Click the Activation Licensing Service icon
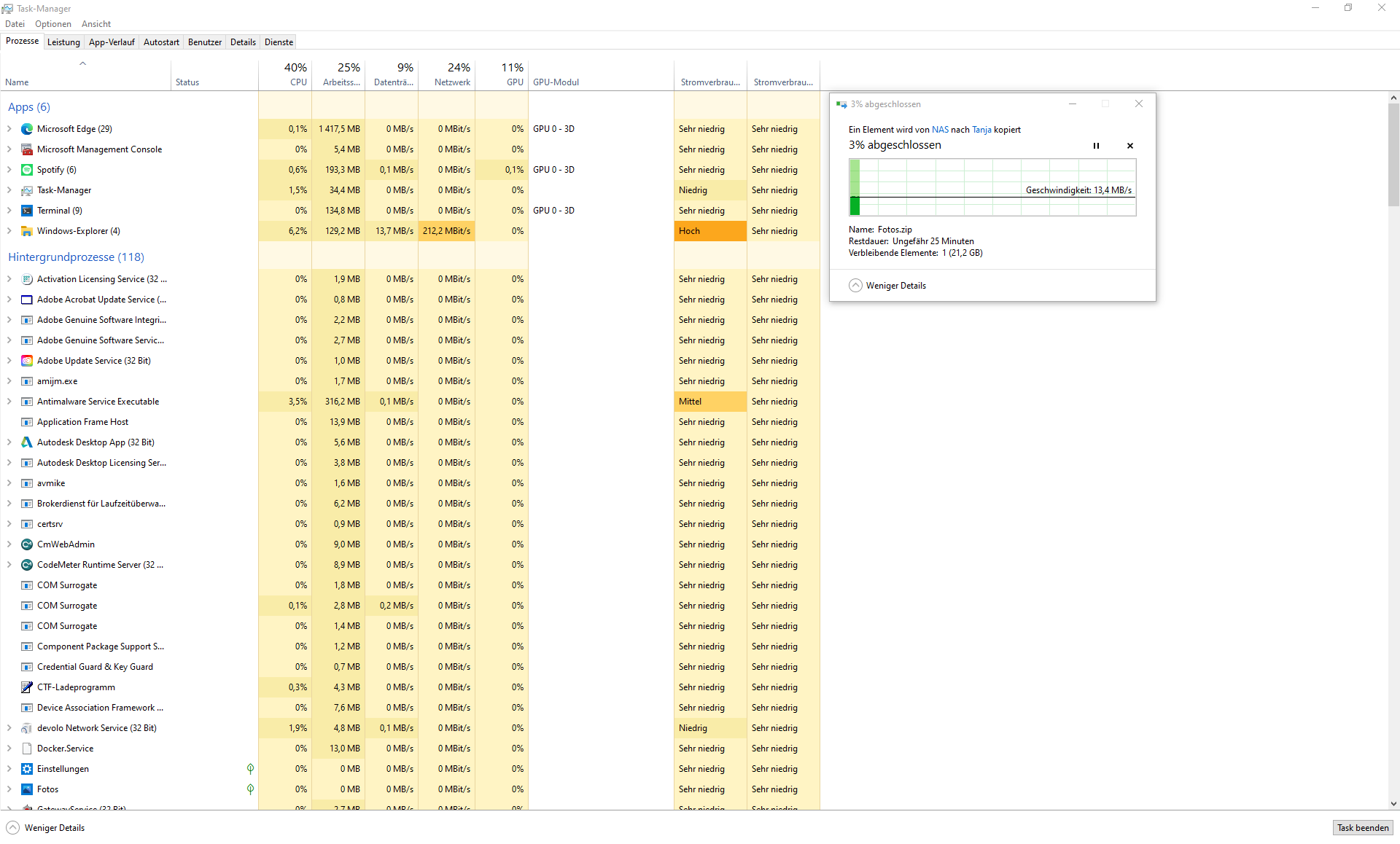 click(x=27, y=279)
